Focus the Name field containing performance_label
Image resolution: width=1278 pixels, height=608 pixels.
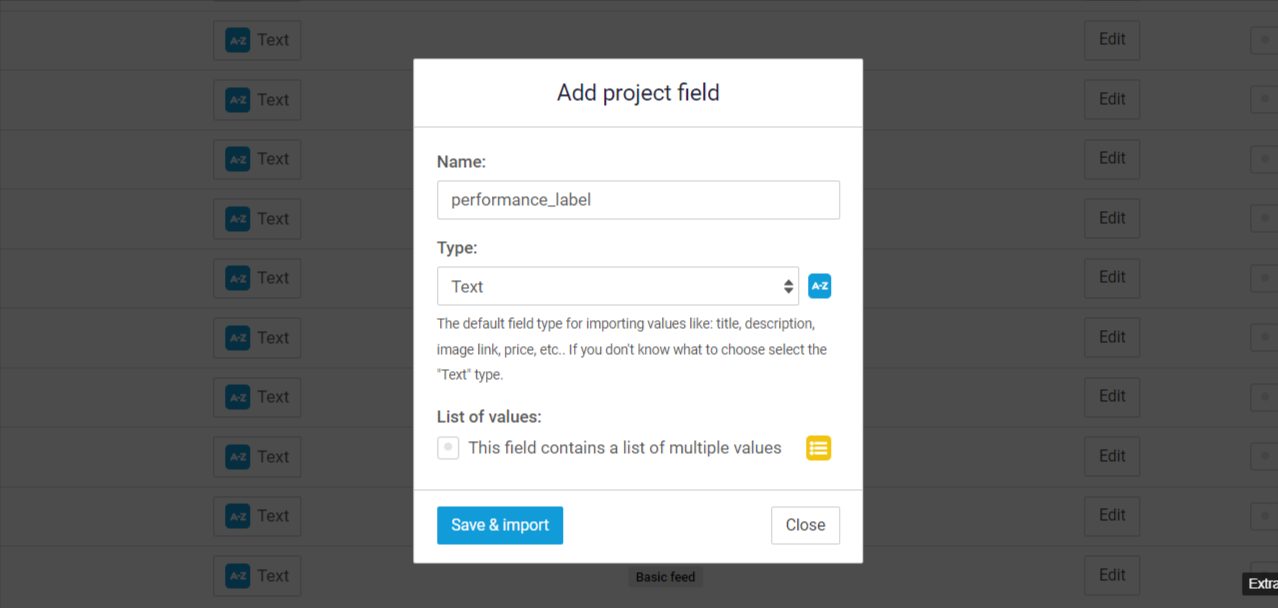(638, 200)
